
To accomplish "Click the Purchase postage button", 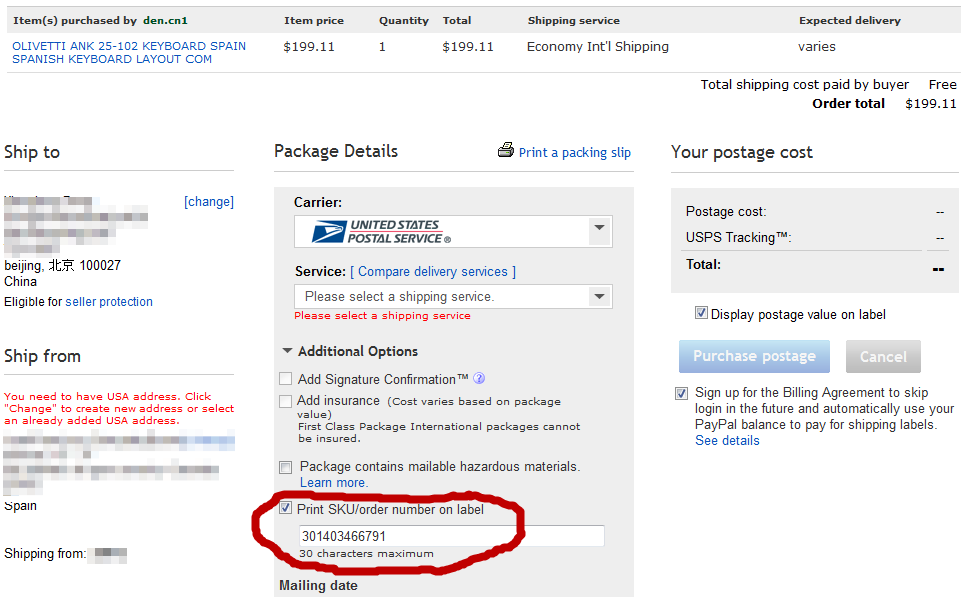I will point(754,356).
